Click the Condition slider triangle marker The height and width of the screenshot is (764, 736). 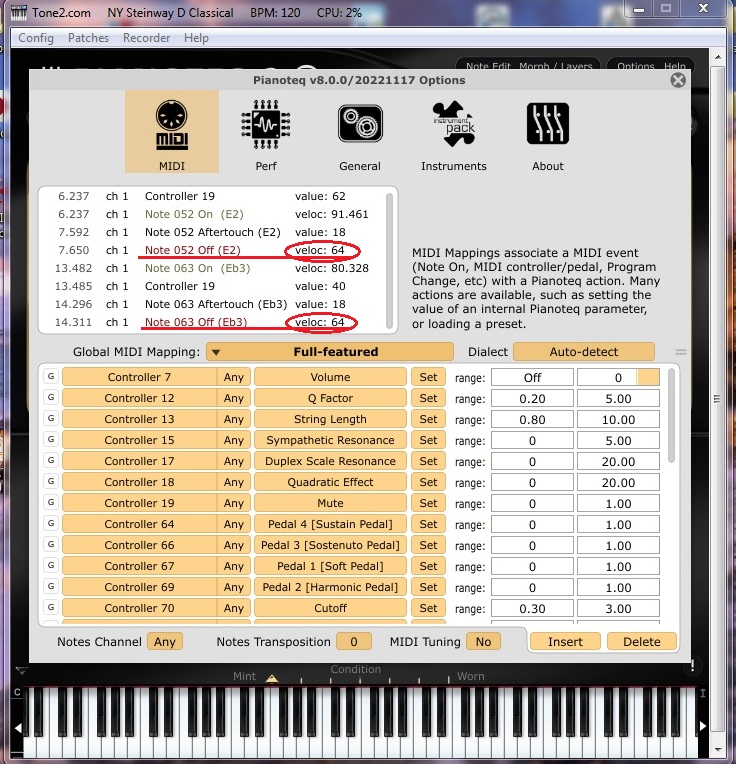point(272,678)
